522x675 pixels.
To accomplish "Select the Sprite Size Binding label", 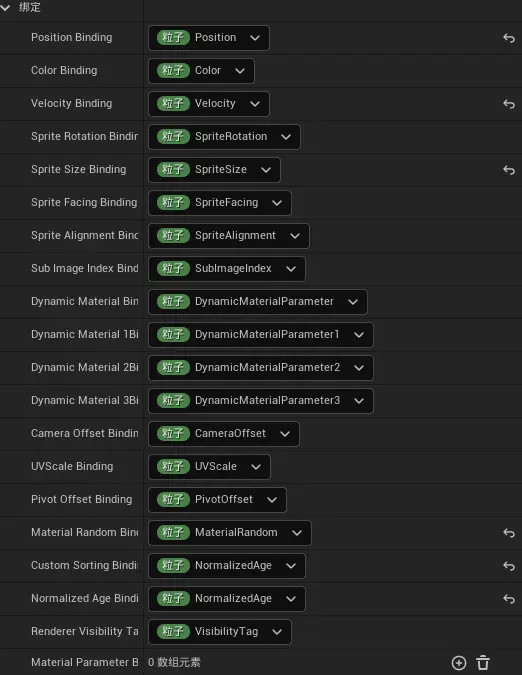I will click(x=79, y=170).
